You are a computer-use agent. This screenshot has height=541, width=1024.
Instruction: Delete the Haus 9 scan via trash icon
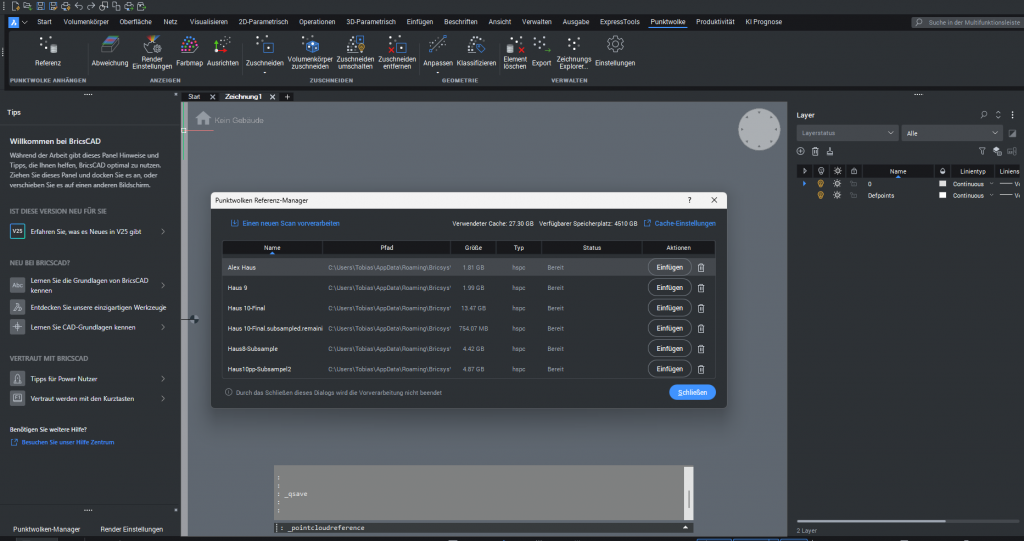tap(701, 288)
